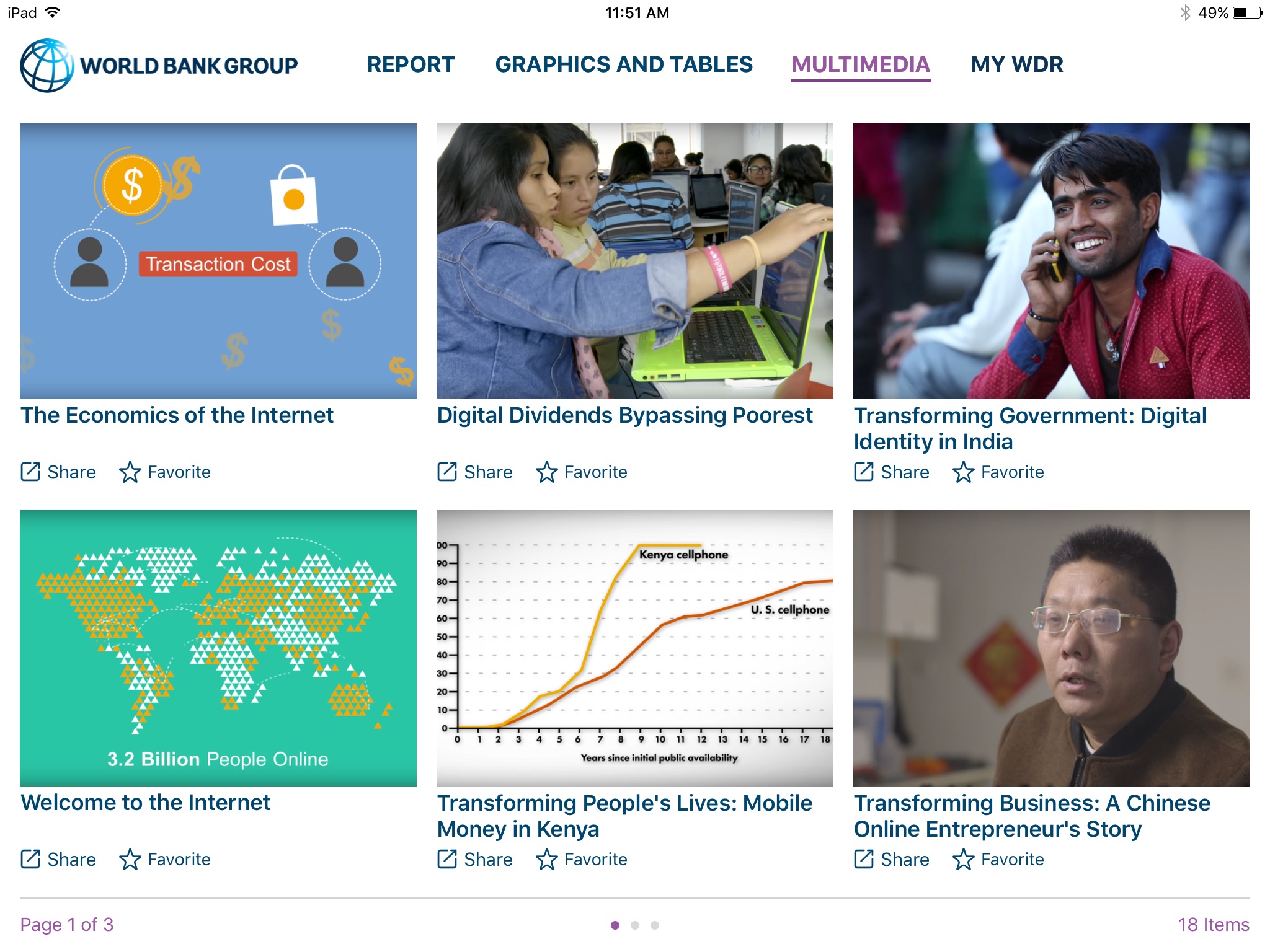Tap share icon for Chinese Online Entrepreneur's Story
The image size is (1270, 952).
coord(864,859)
